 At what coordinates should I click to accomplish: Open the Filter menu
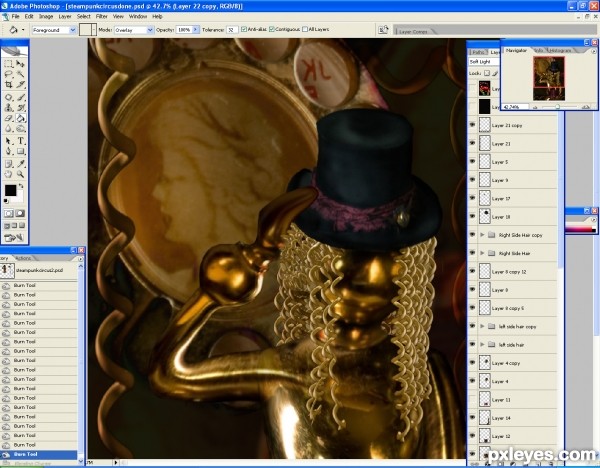pyautogui.click(x=101, y=16)
